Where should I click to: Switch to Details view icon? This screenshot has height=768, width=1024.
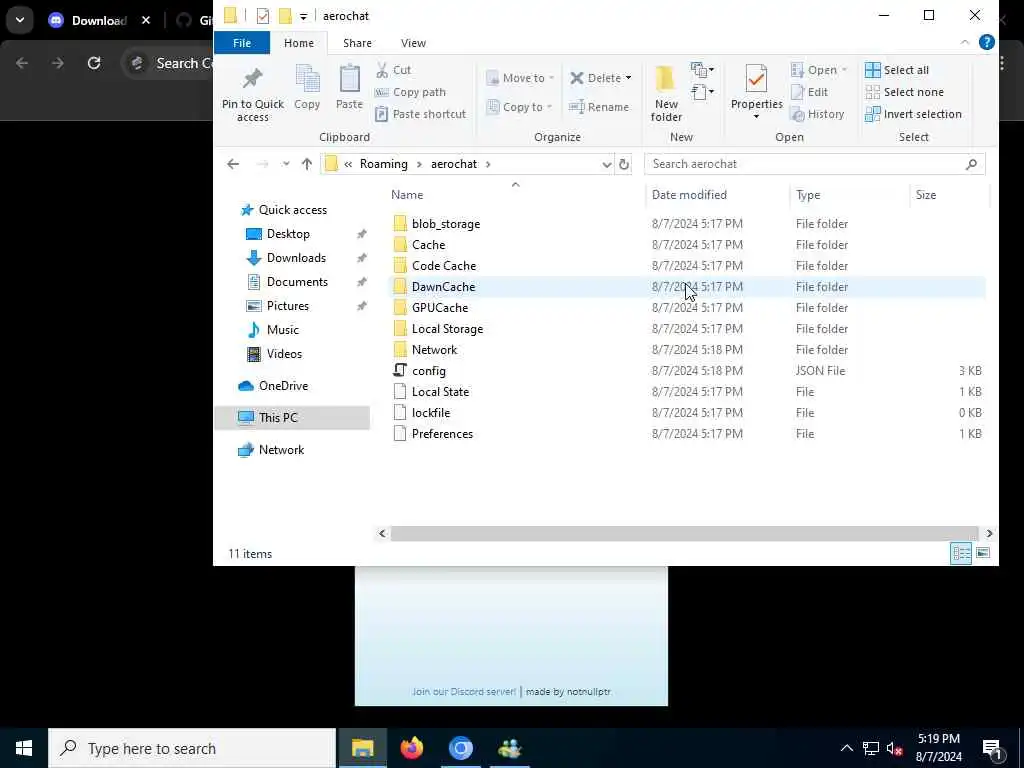(x=961, y=554)
